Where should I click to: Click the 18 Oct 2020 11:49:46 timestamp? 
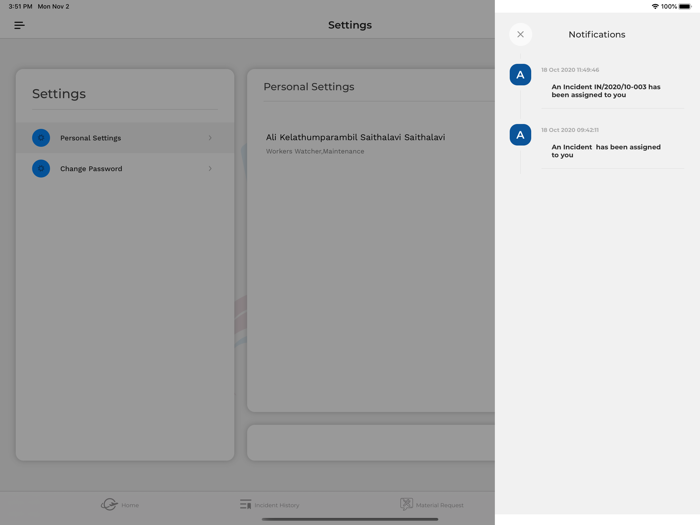570,70
